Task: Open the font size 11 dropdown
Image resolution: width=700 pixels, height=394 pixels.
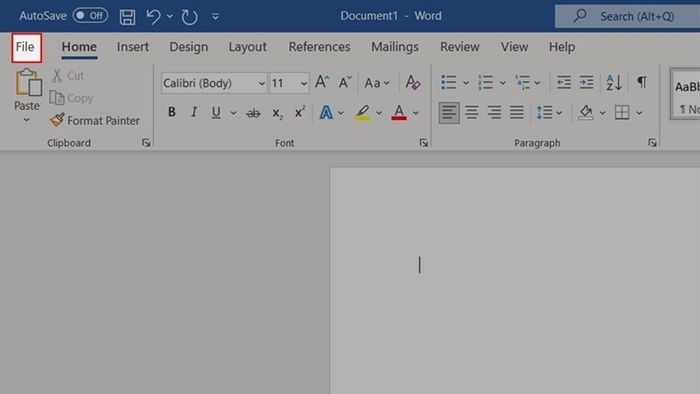Action: click(x=289, y=83)
